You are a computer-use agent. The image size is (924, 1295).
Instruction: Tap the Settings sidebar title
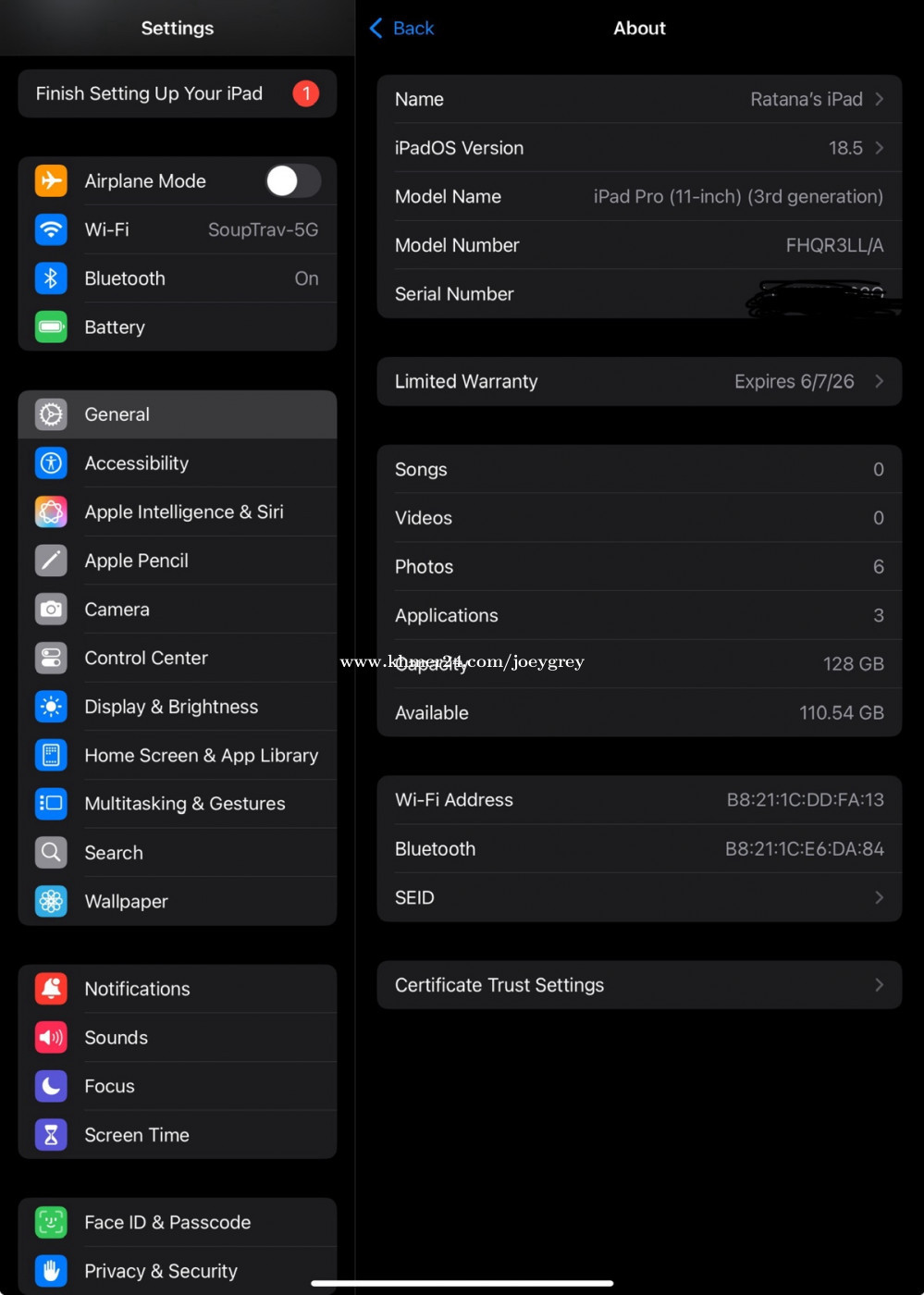[178, 28]
